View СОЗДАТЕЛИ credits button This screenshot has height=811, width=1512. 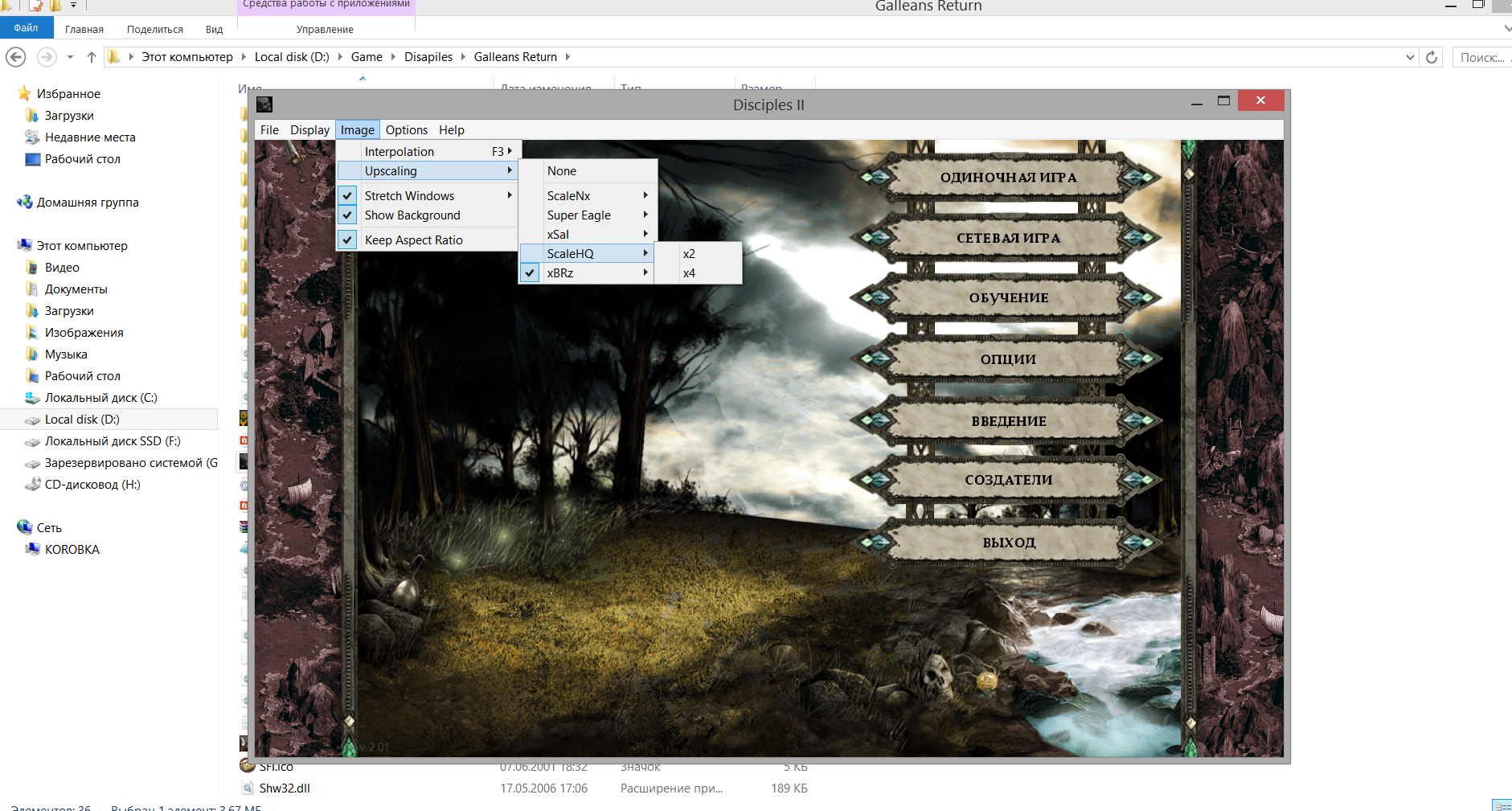coord(1008,480)
